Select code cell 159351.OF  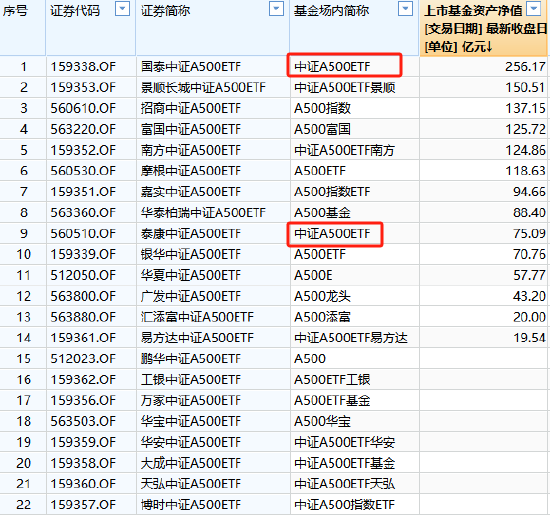pyautogui.click(x=91, y=192)
